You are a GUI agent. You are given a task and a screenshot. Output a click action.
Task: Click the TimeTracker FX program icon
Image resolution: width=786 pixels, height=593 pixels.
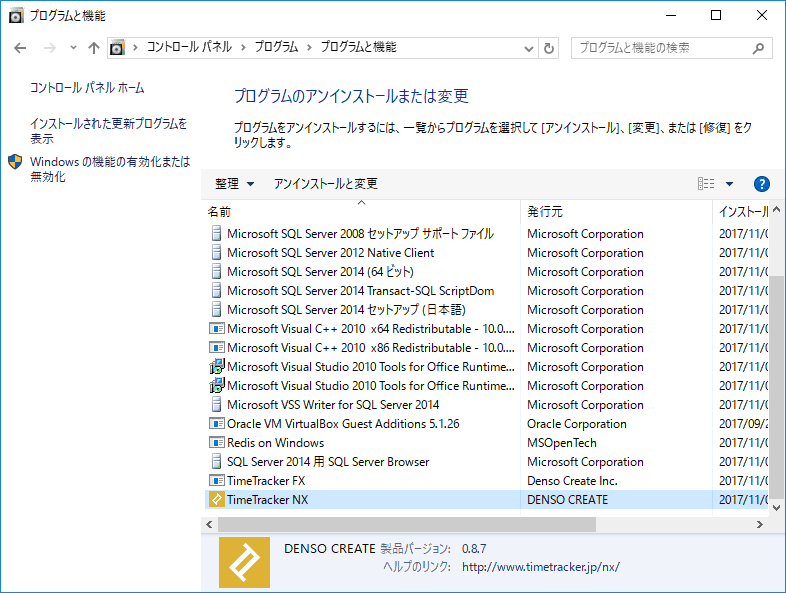click(217, 481)
